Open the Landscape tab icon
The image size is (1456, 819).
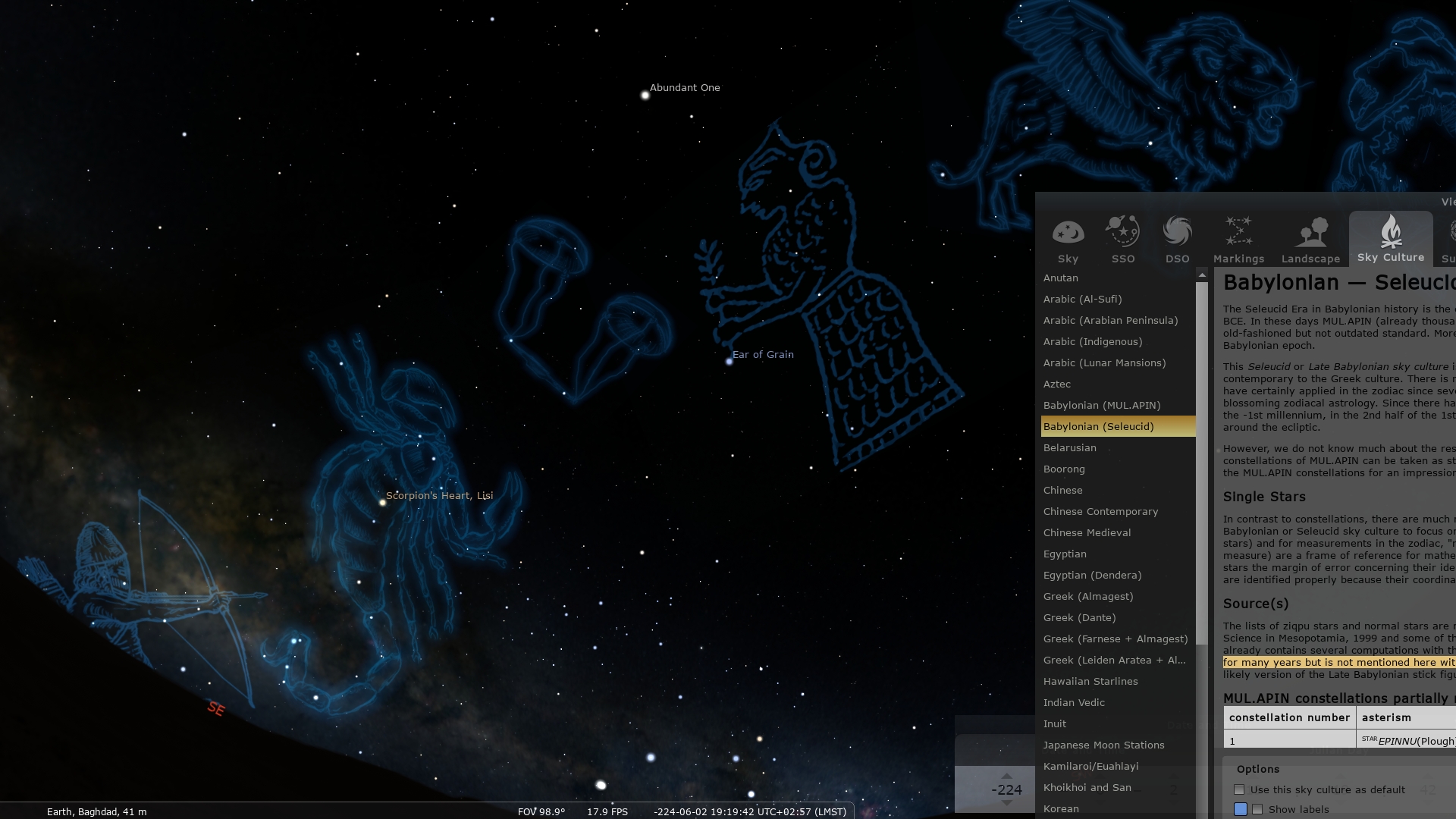[x=1310, y=232]
